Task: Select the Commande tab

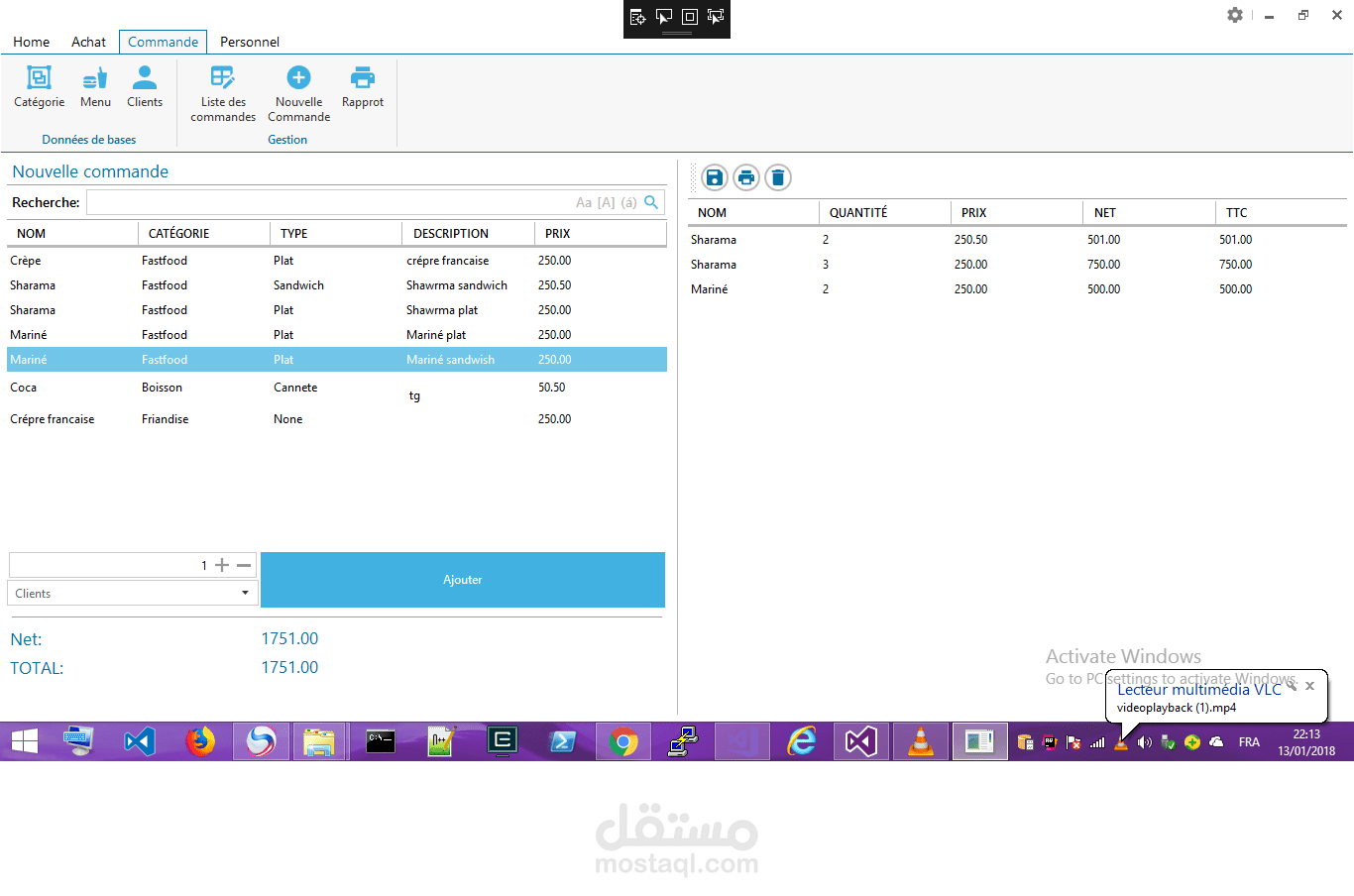Action: (x=163, y=42)
